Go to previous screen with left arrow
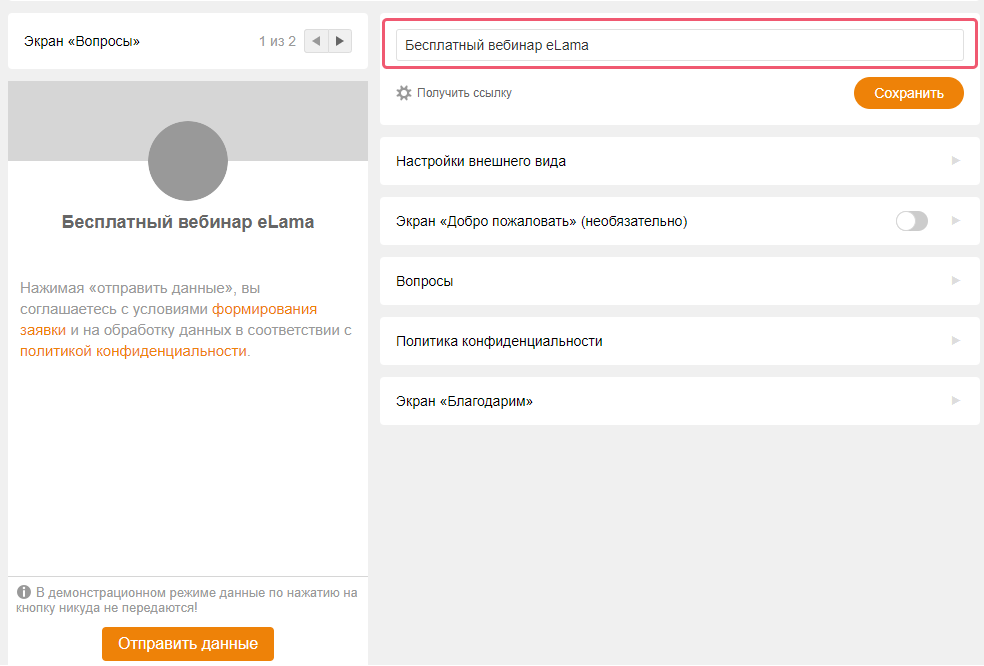Image resolution: width=984 pixels, height=666 pixels. (316, 41)
